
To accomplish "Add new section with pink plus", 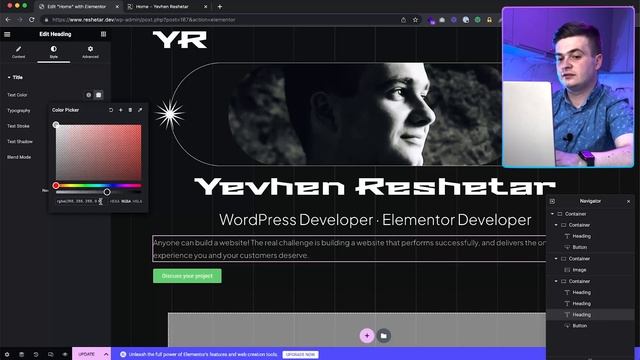I will [x=367, y=336].
